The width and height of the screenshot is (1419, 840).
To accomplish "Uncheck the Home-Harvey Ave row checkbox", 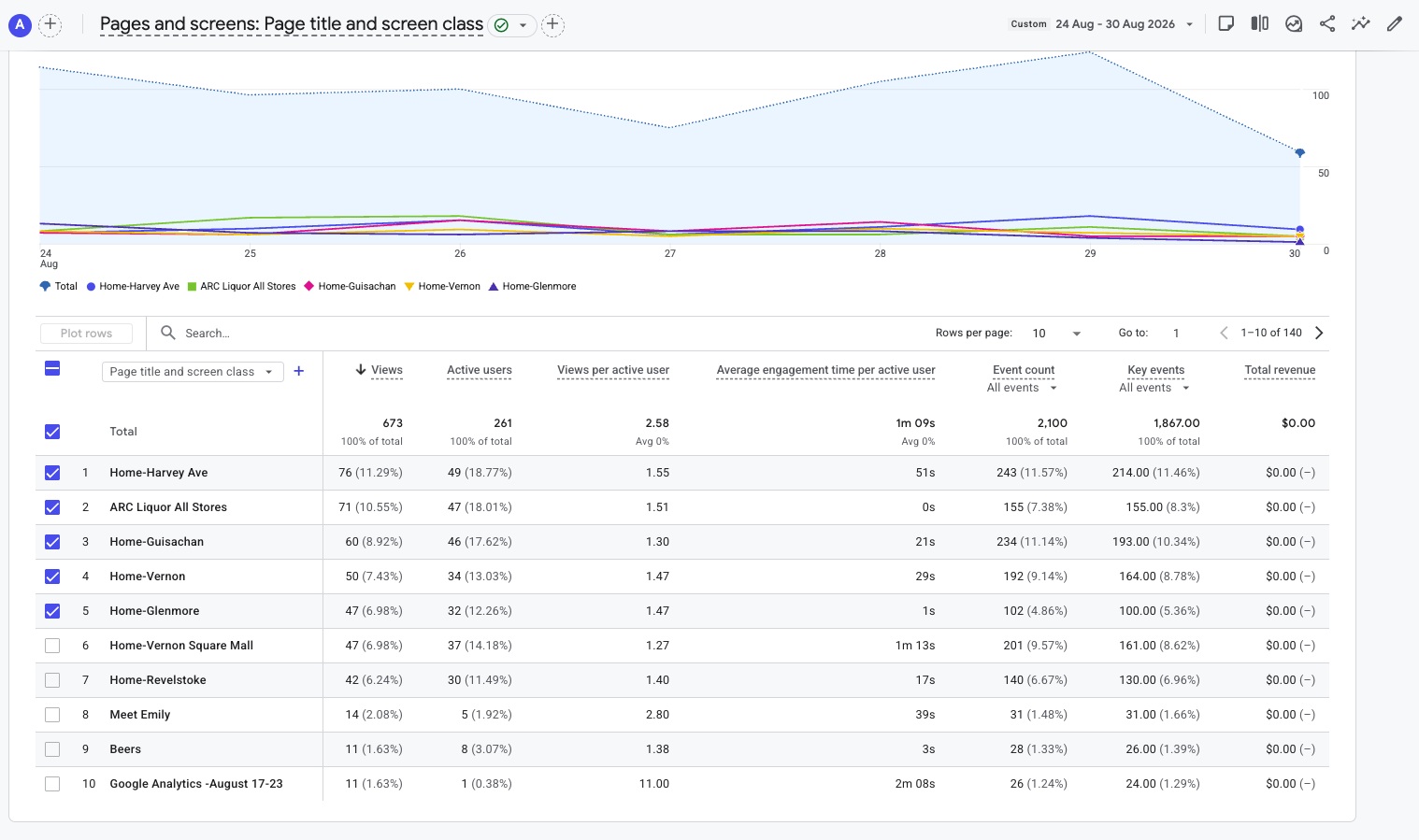I will pos(52,473).
